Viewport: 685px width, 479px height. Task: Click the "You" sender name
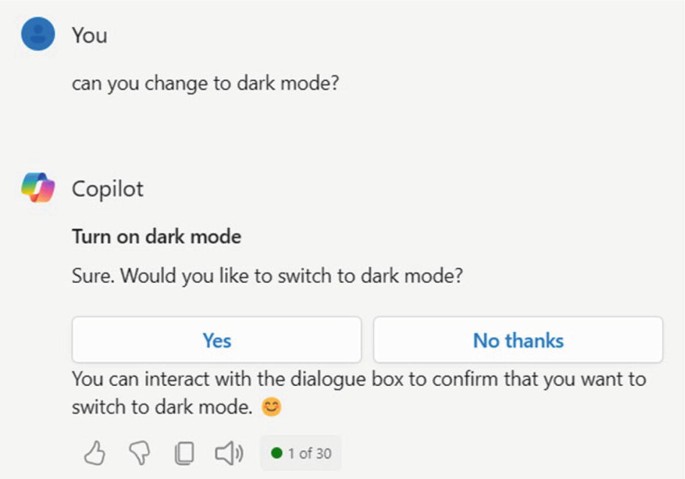click(89, 36)
